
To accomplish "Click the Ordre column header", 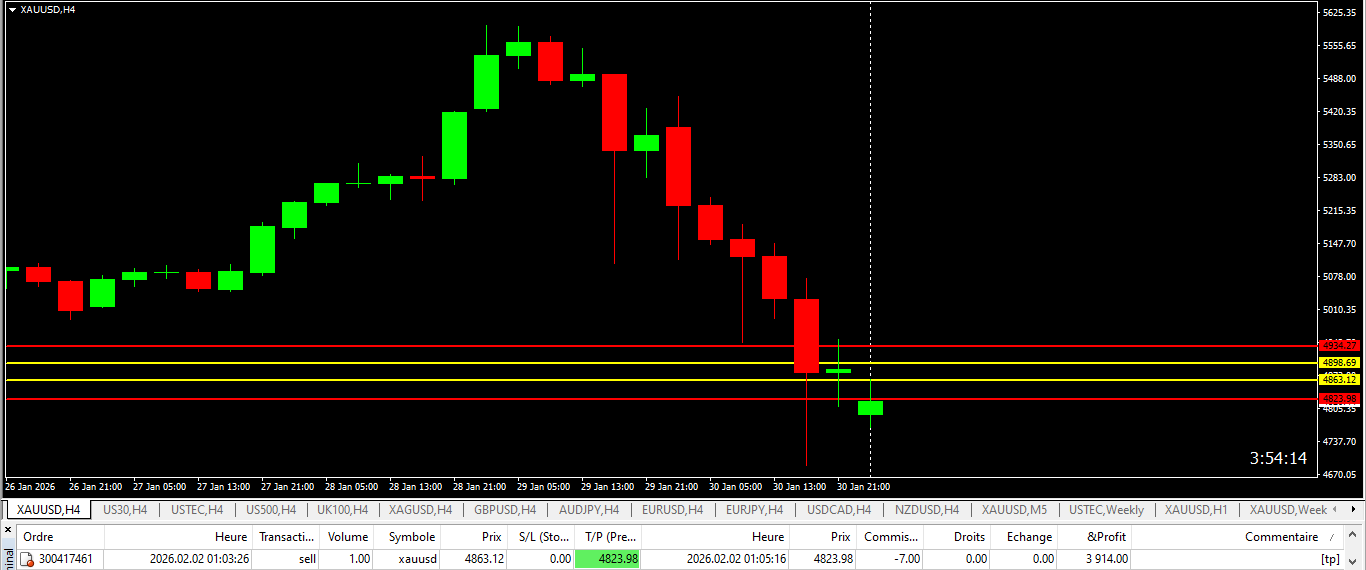I will (x=38, y=537).
